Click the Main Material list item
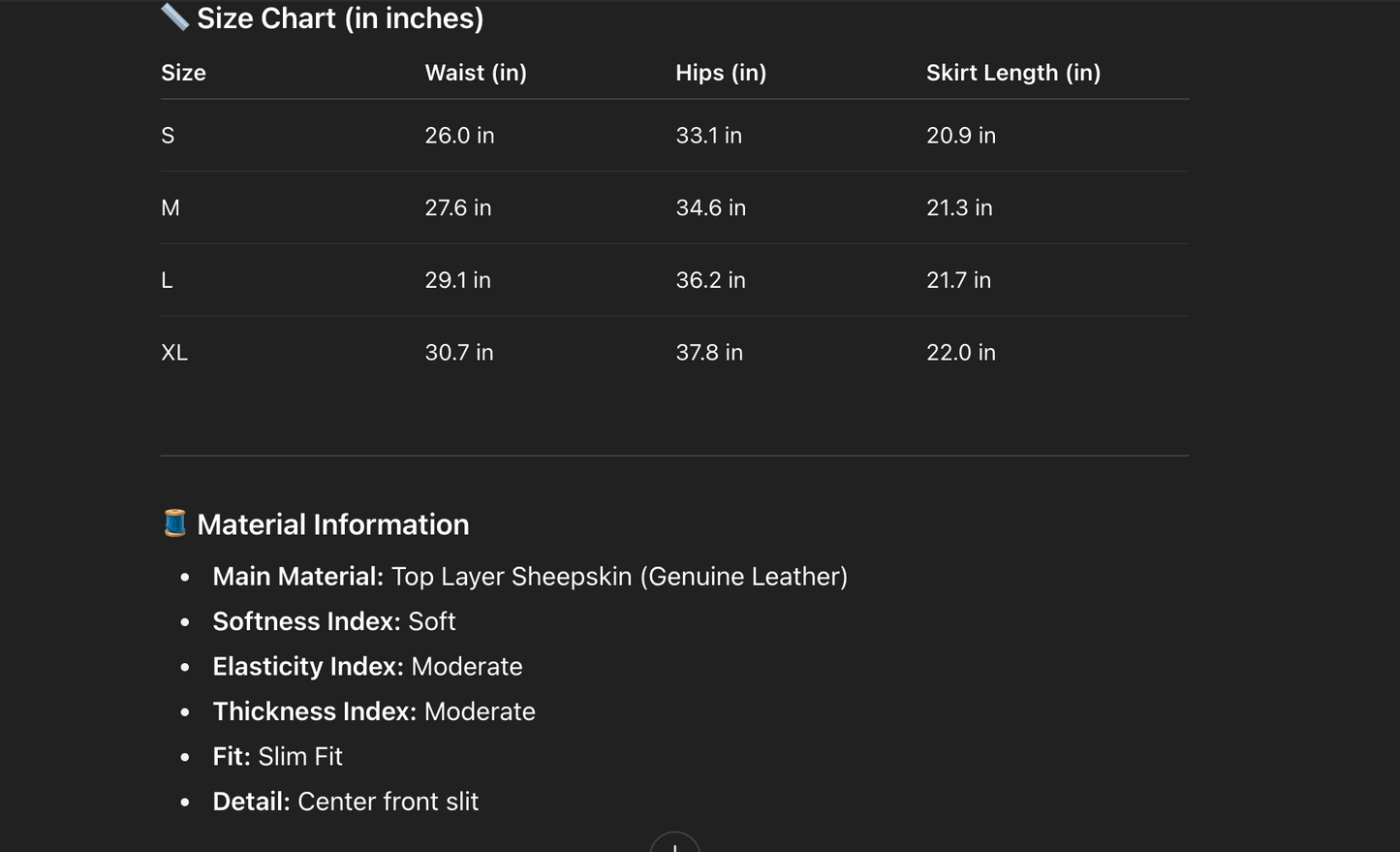1400x852 pixels. point(529,577)
